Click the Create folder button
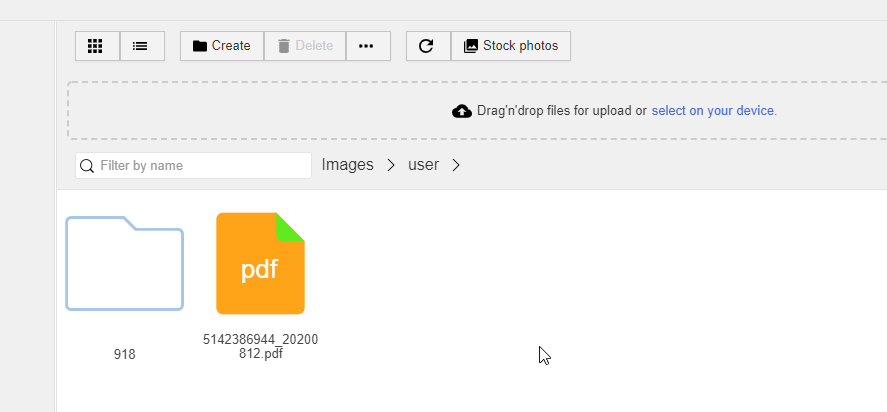Viewport: 887px width, 412px height. click(222, 46)
